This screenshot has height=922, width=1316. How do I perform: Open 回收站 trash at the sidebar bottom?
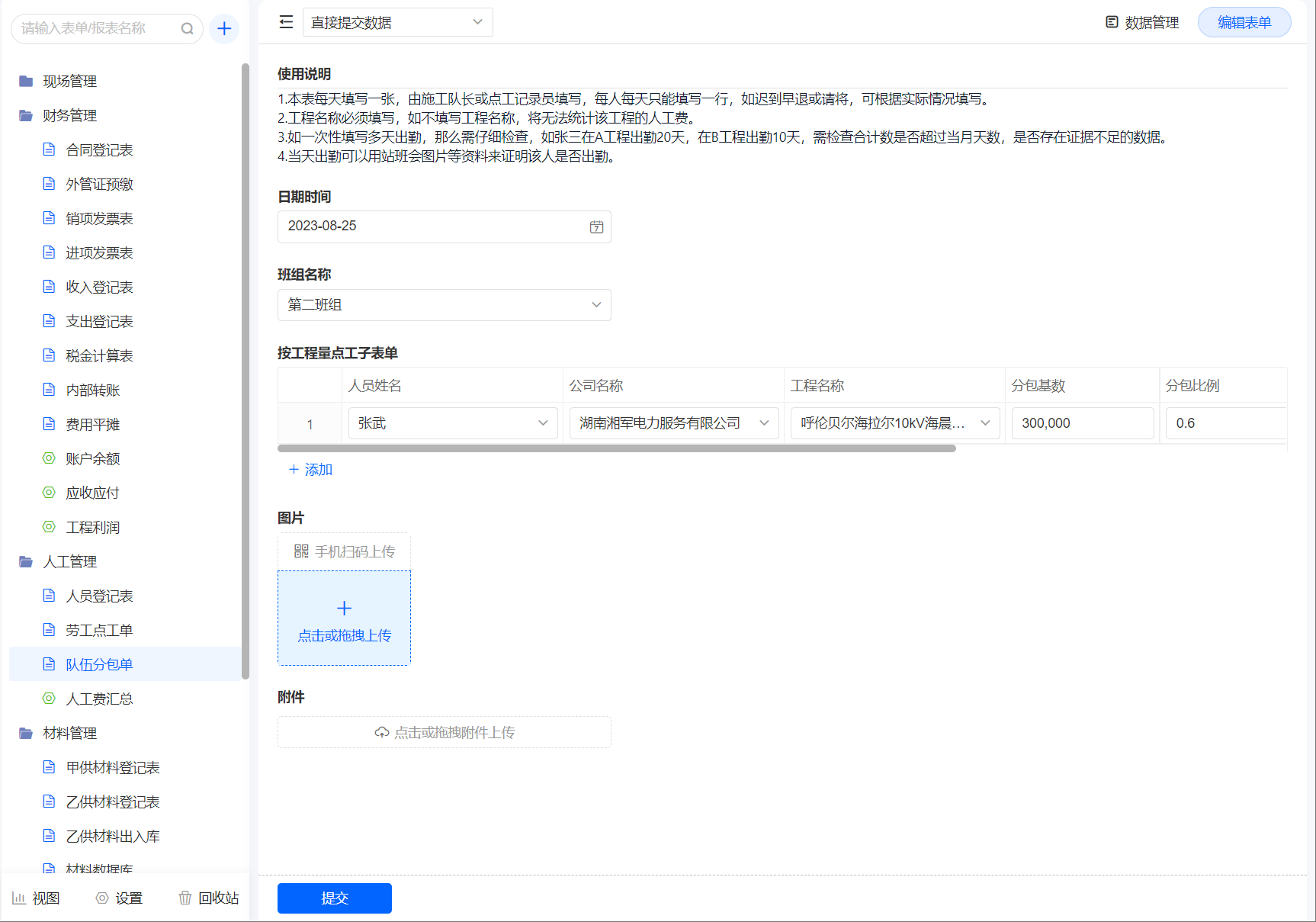(209, 898)
